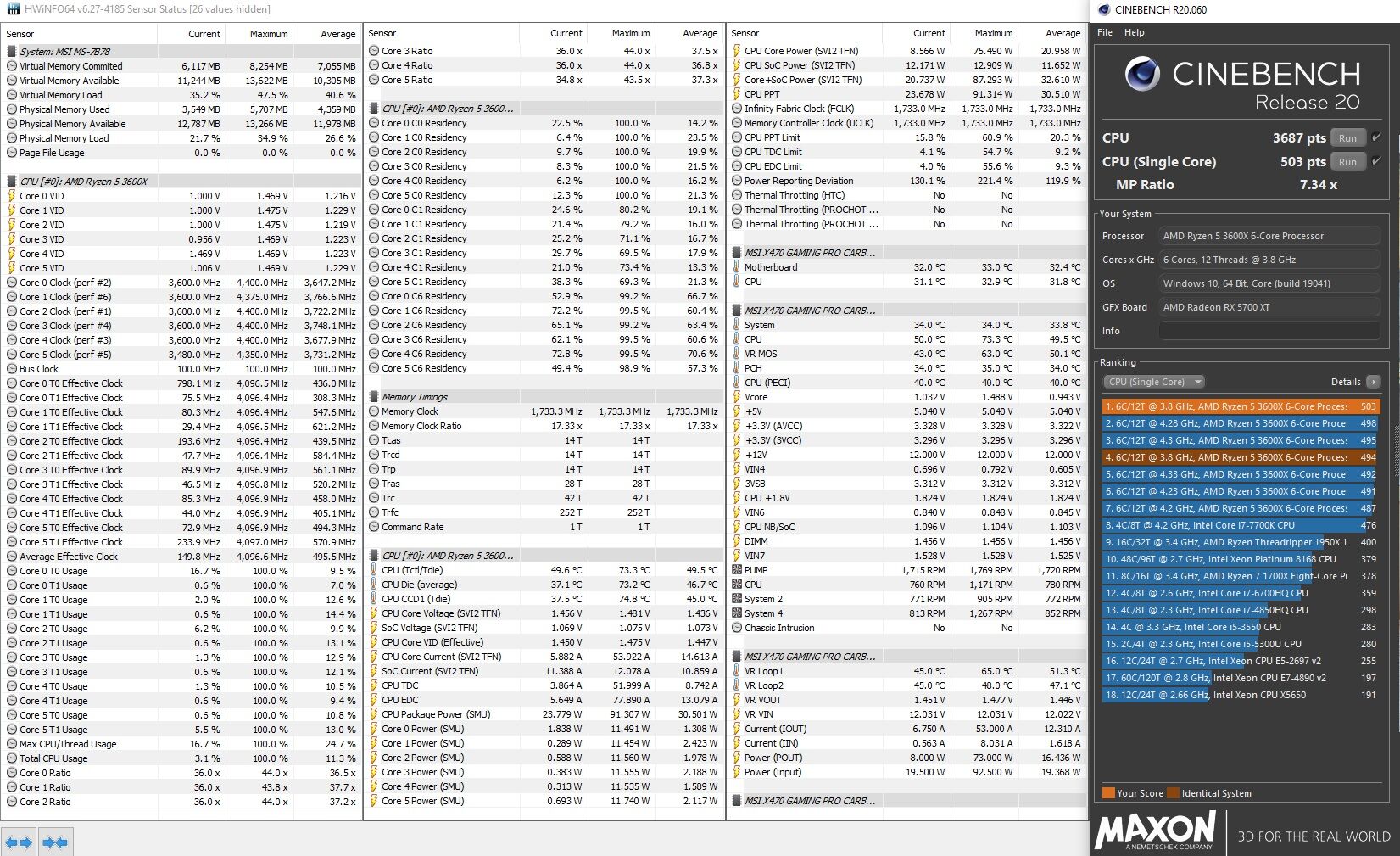The image size is (1400, 856).
Task: Click the MP Ratio 7.34 x value
Action: (x=1319, y=185)
